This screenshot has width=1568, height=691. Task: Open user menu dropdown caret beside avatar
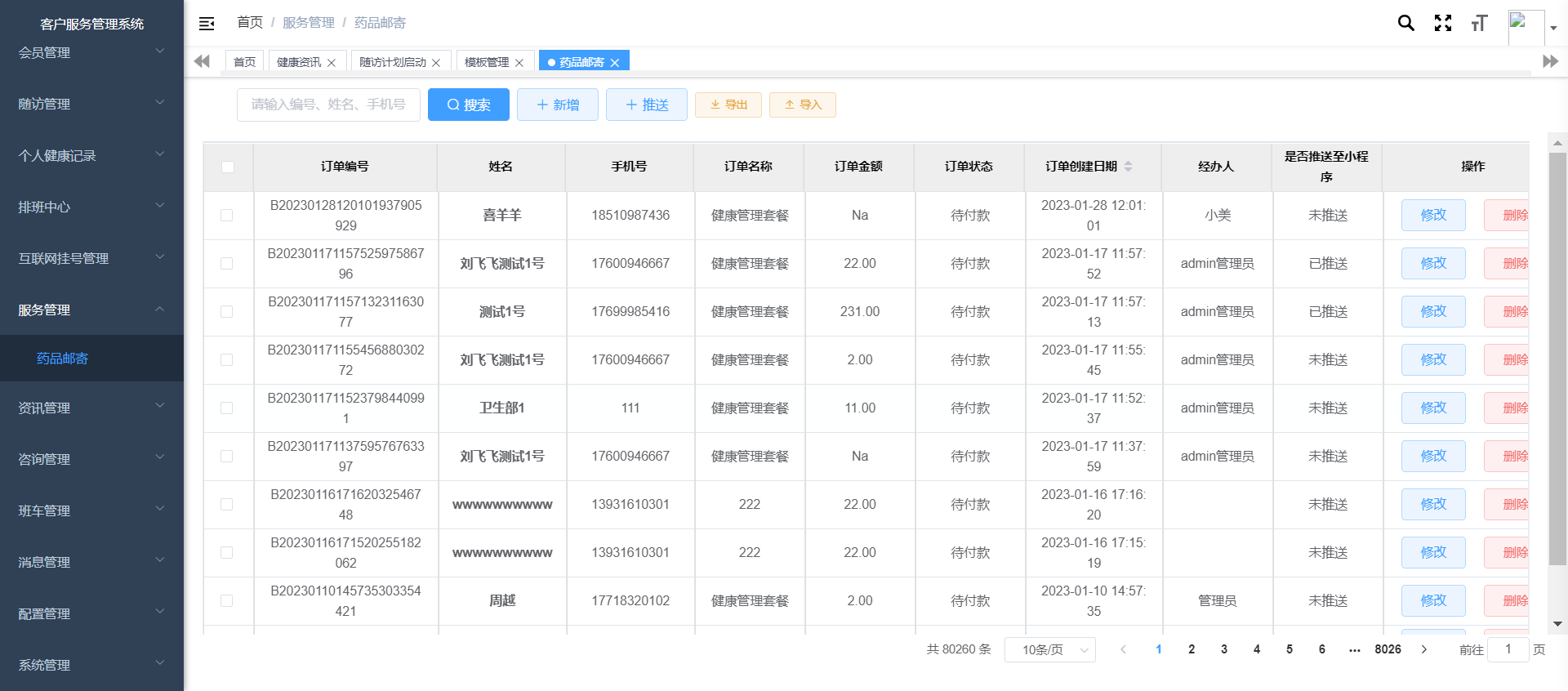click(1553, 28)
